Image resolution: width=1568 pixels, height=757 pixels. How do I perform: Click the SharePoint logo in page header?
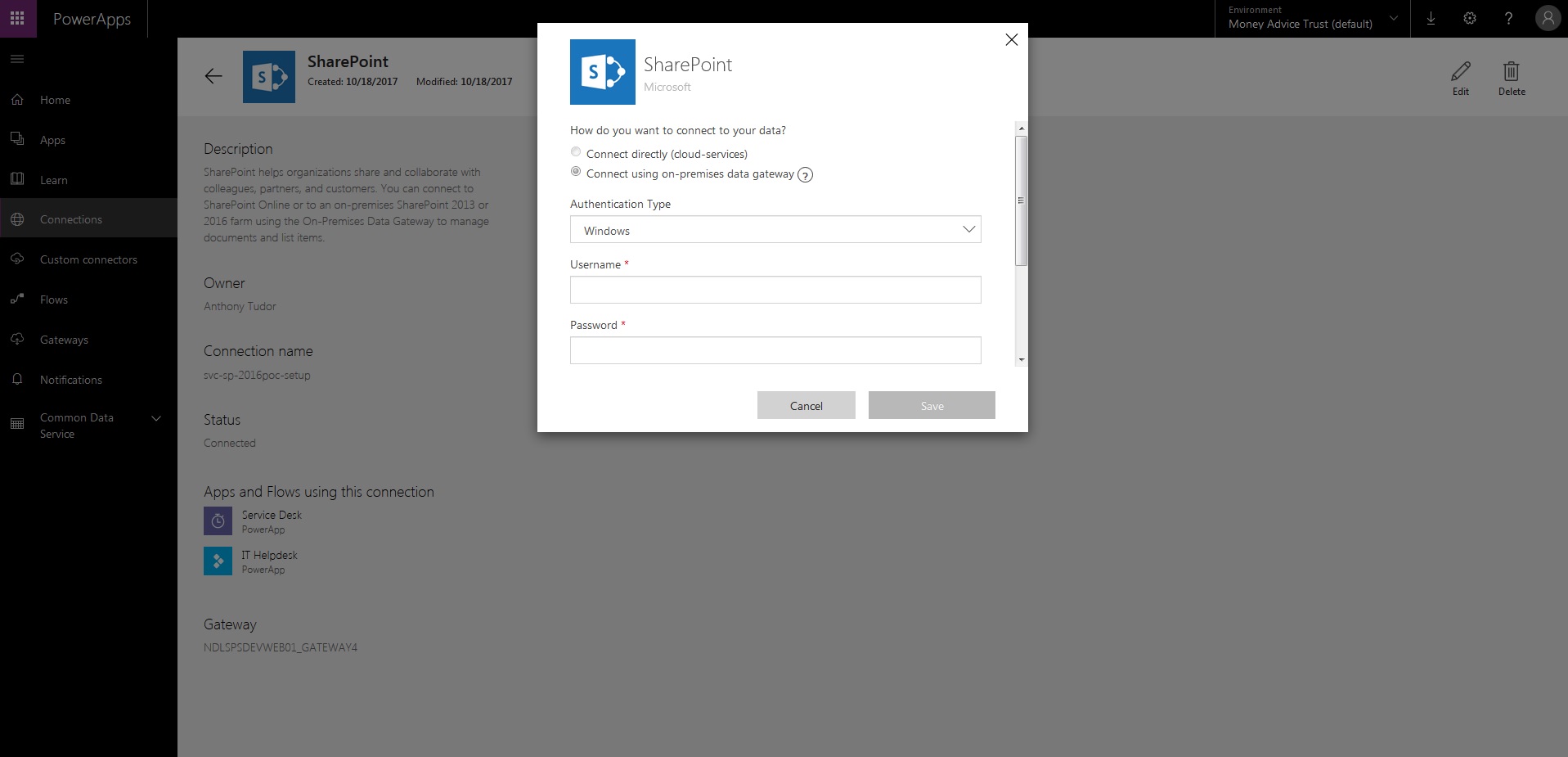click(269, 77)
